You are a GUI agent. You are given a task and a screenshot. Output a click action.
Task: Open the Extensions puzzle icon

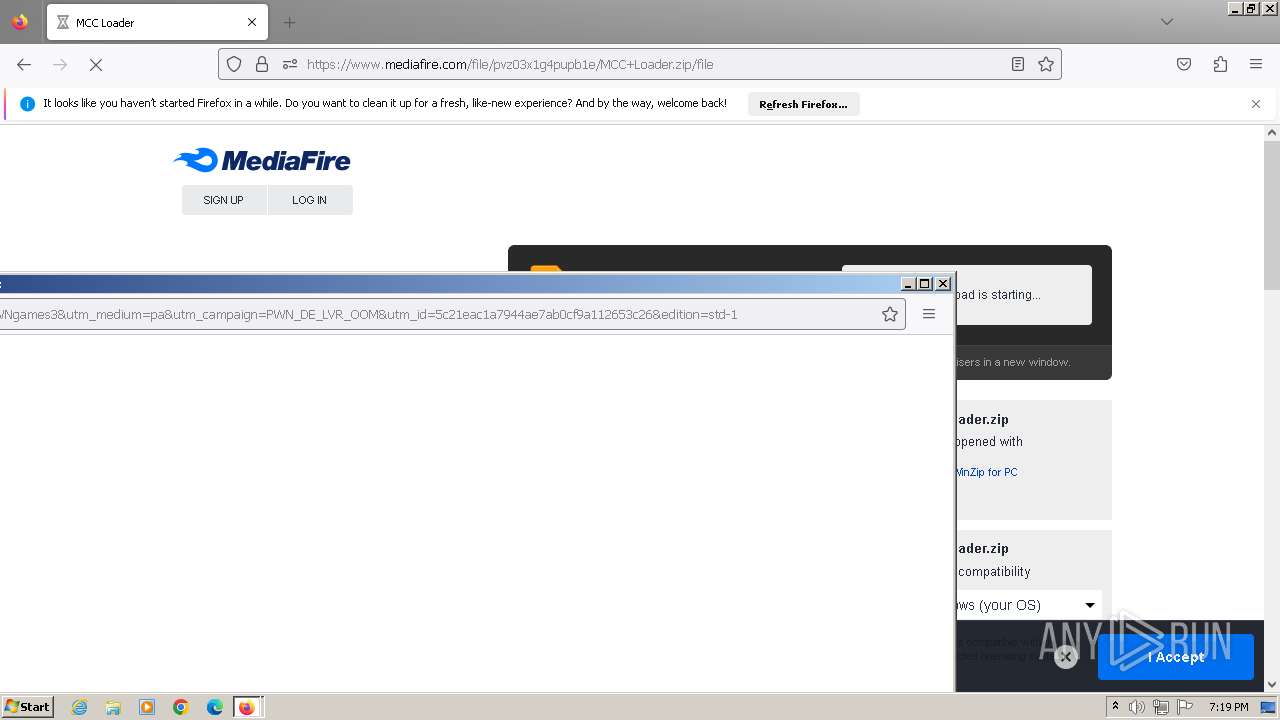[x=1220, y=64]
